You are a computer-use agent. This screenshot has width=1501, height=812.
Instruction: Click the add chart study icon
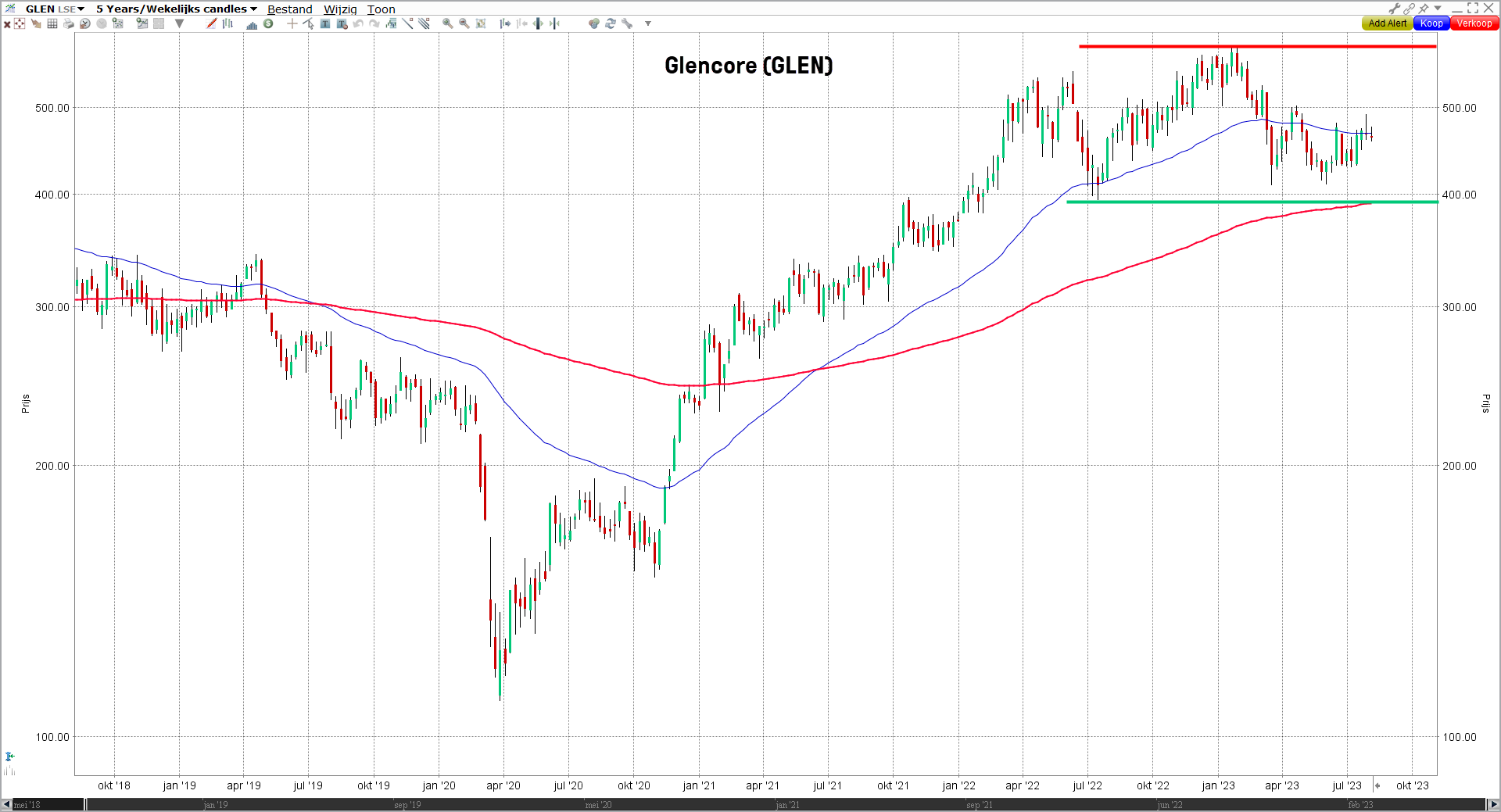pyautogui.click(x=142, y=23)
